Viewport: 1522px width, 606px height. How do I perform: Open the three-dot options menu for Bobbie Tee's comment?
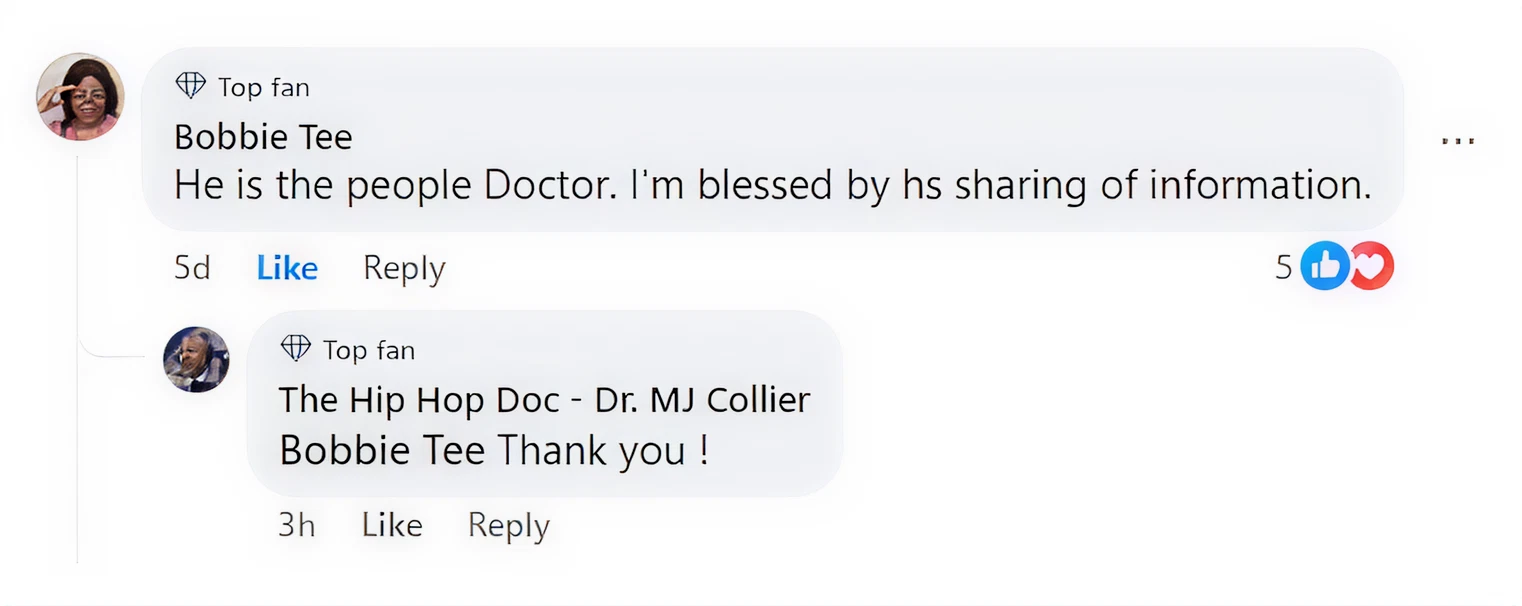[1458, 141]
